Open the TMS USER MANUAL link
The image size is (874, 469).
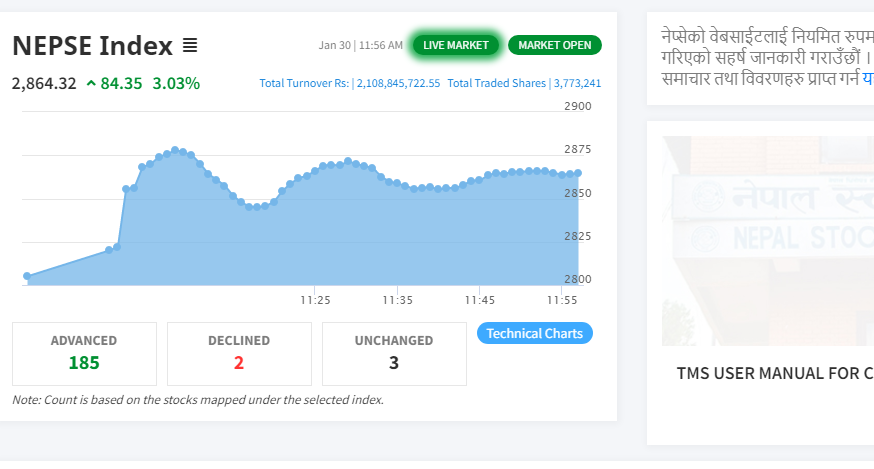775,373
